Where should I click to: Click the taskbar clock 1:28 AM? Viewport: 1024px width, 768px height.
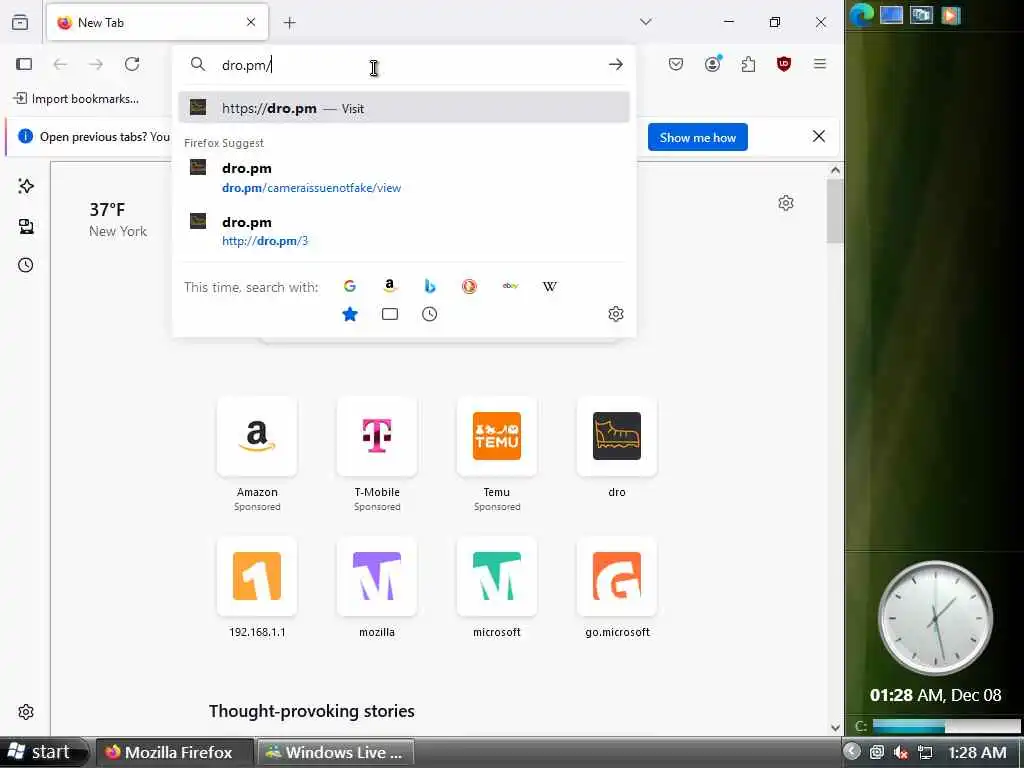(977, 752)
